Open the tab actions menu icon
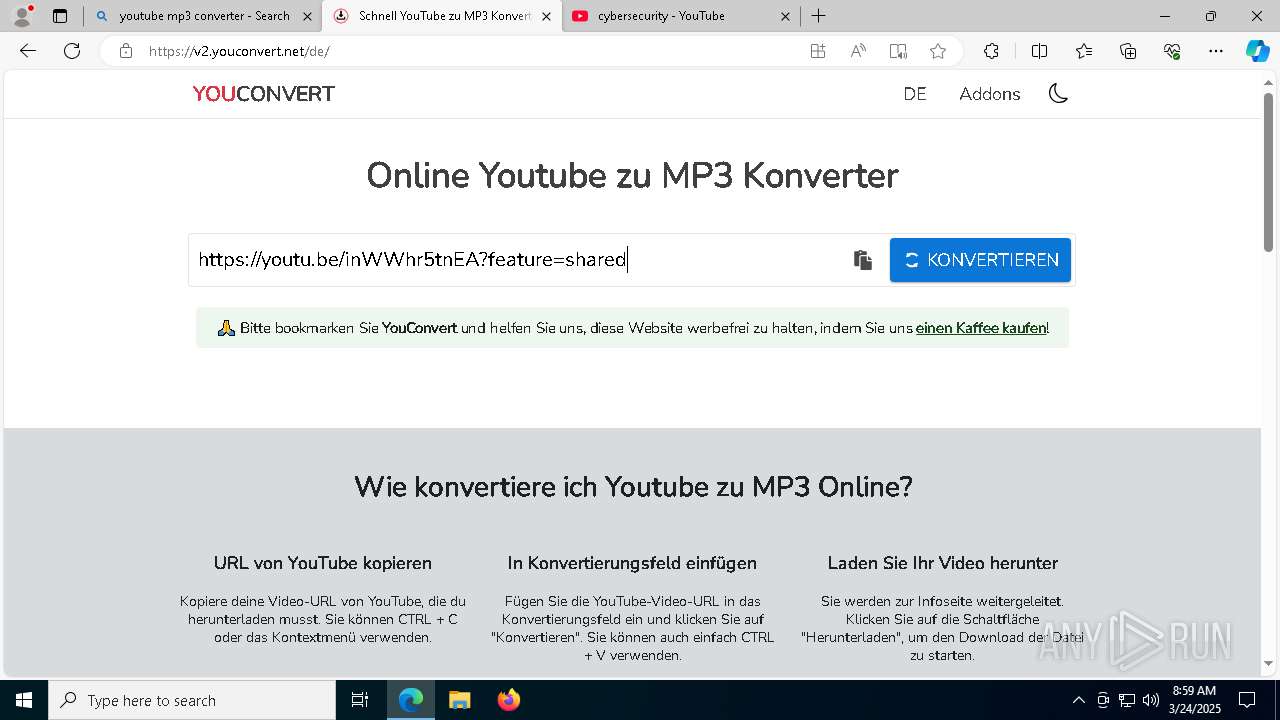Viewport: 1280px width, 720px height. coord(60,16)
